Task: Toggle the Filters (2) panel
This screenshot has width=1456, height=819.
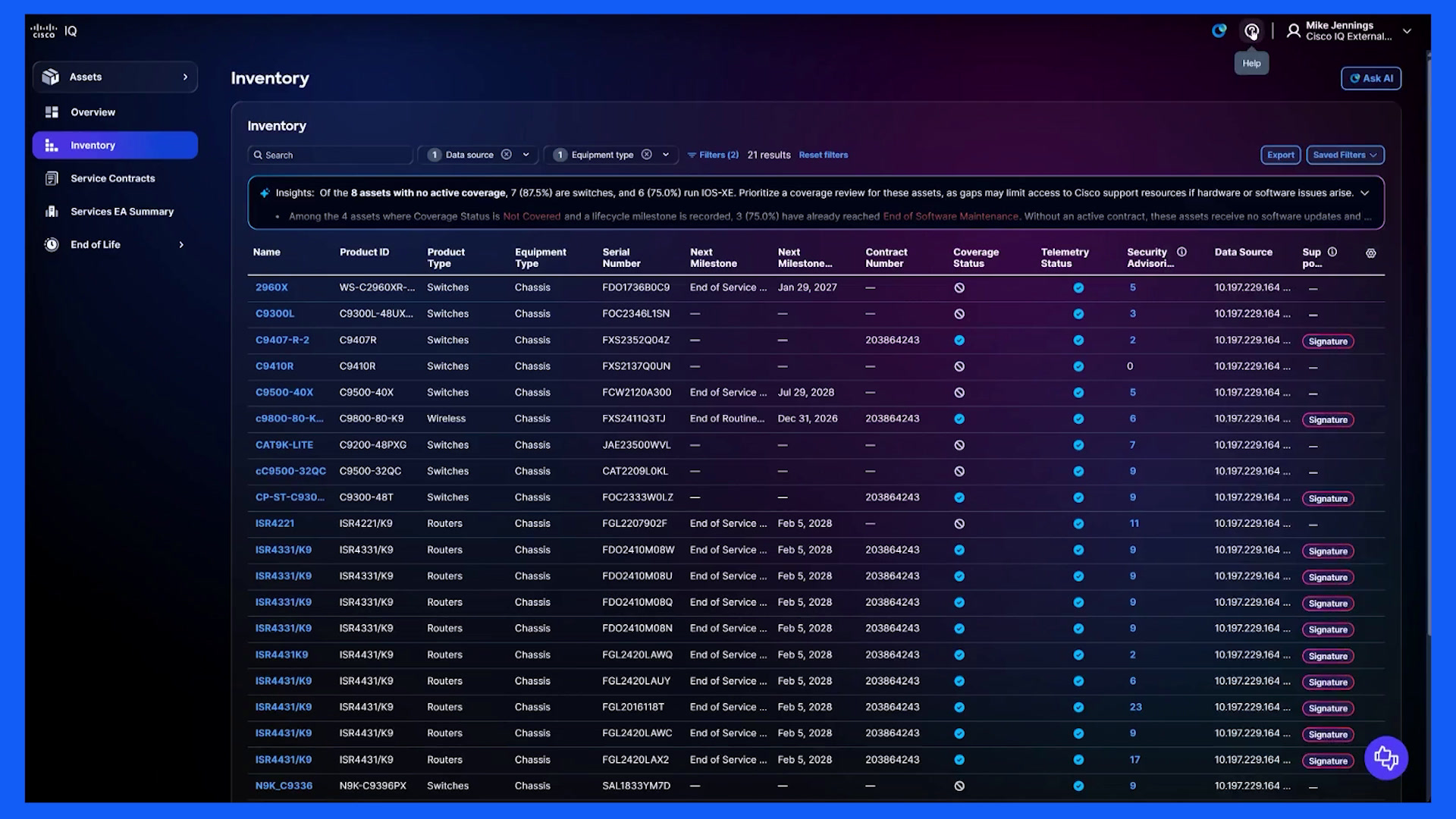Action: [713, 155]
